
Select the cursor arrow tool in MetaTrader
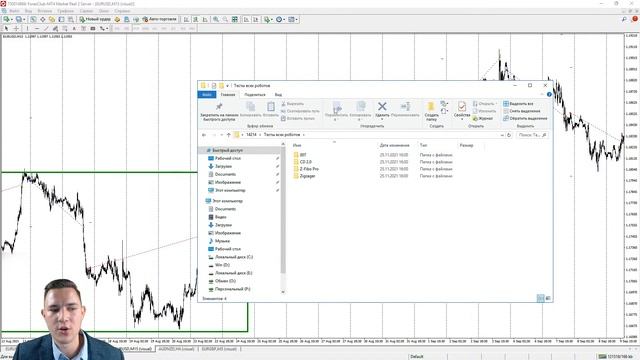click(7, 28)
